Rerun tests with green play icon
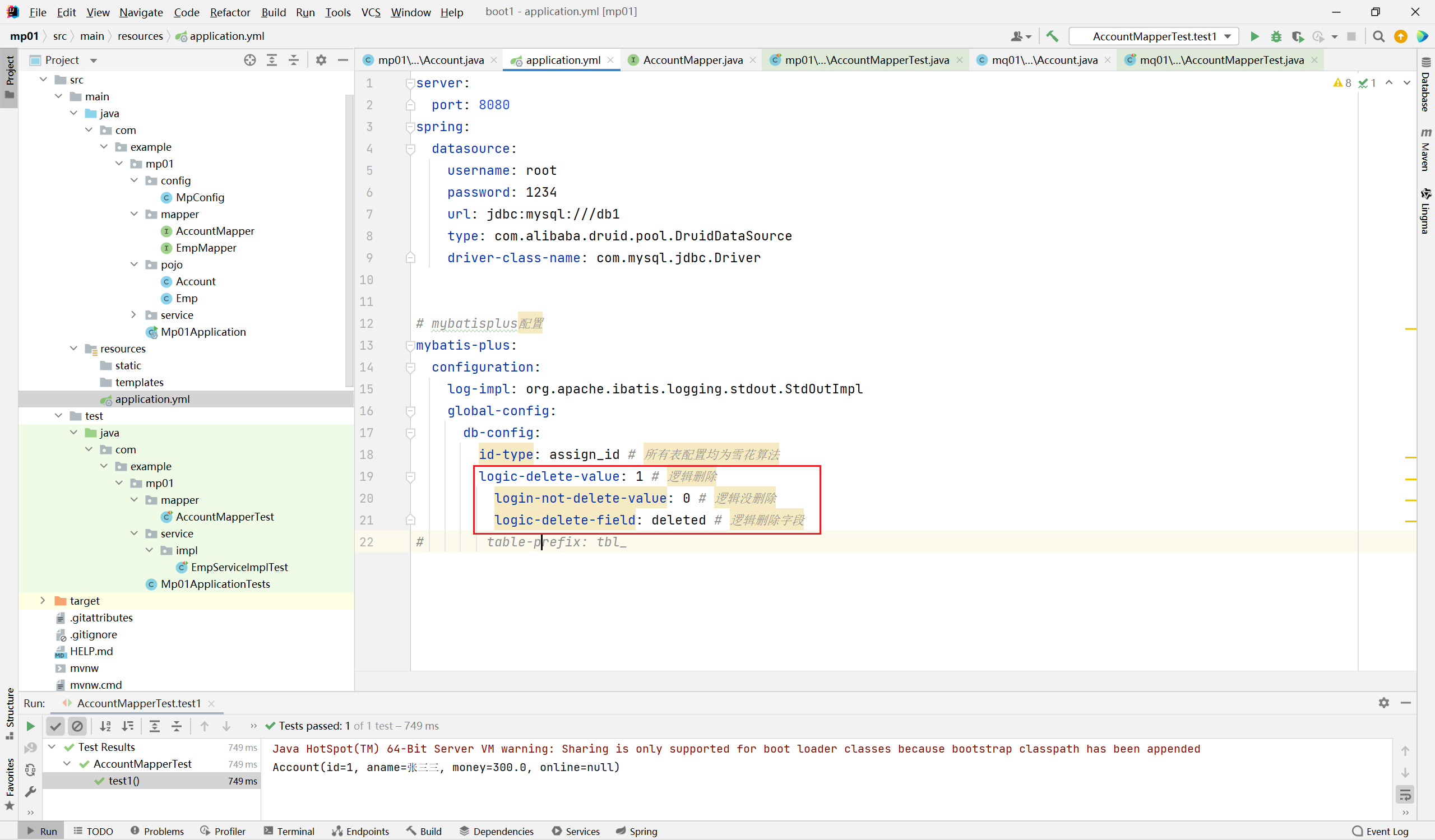Viewport: 1435px width, 840px height. pyautogui.click(x=31, y=726)
